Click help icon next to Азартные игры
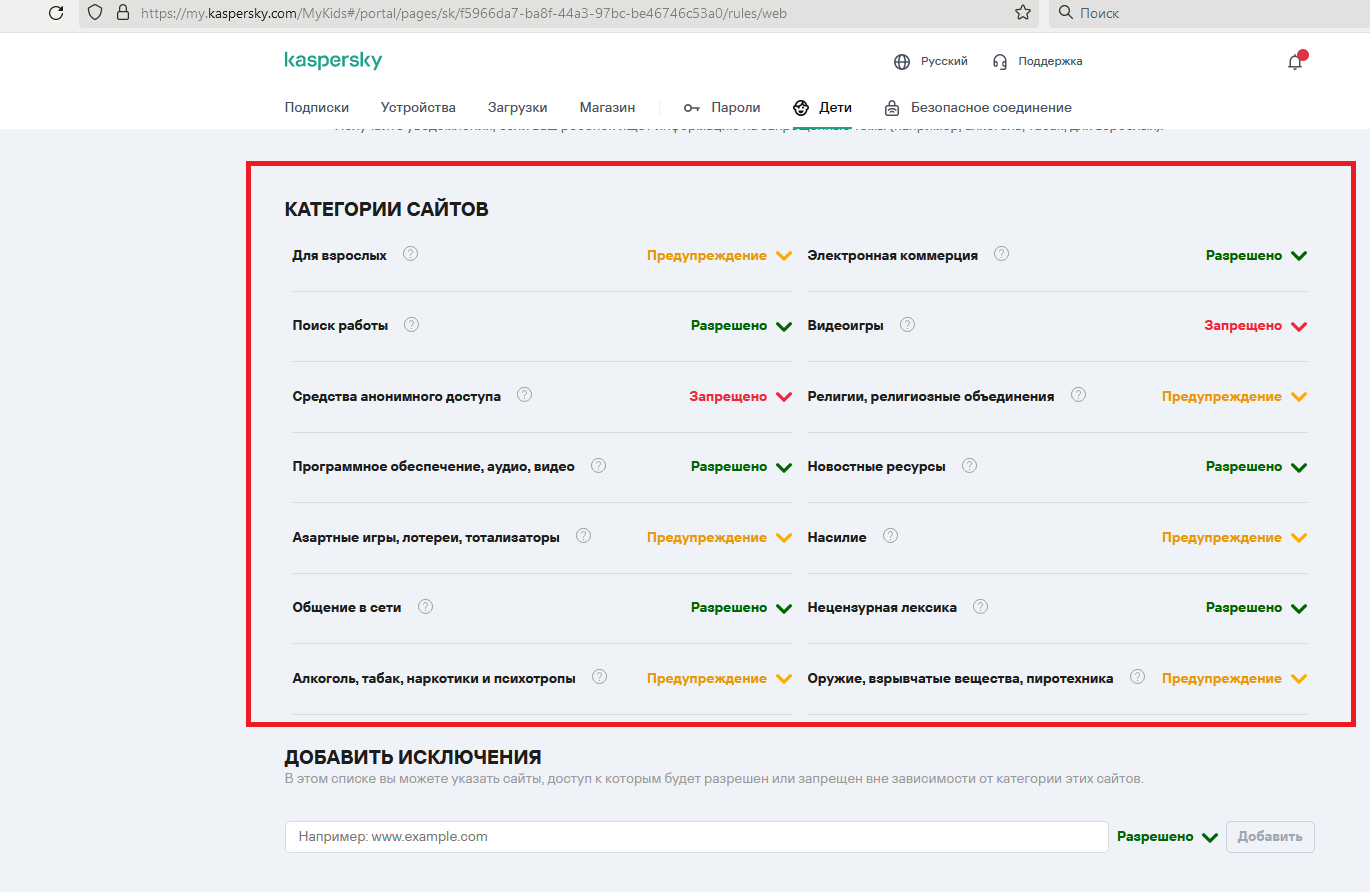Image resolution: width=1370 pixels, height=892 pixels. pyautogui.click(x=583, y=536)
